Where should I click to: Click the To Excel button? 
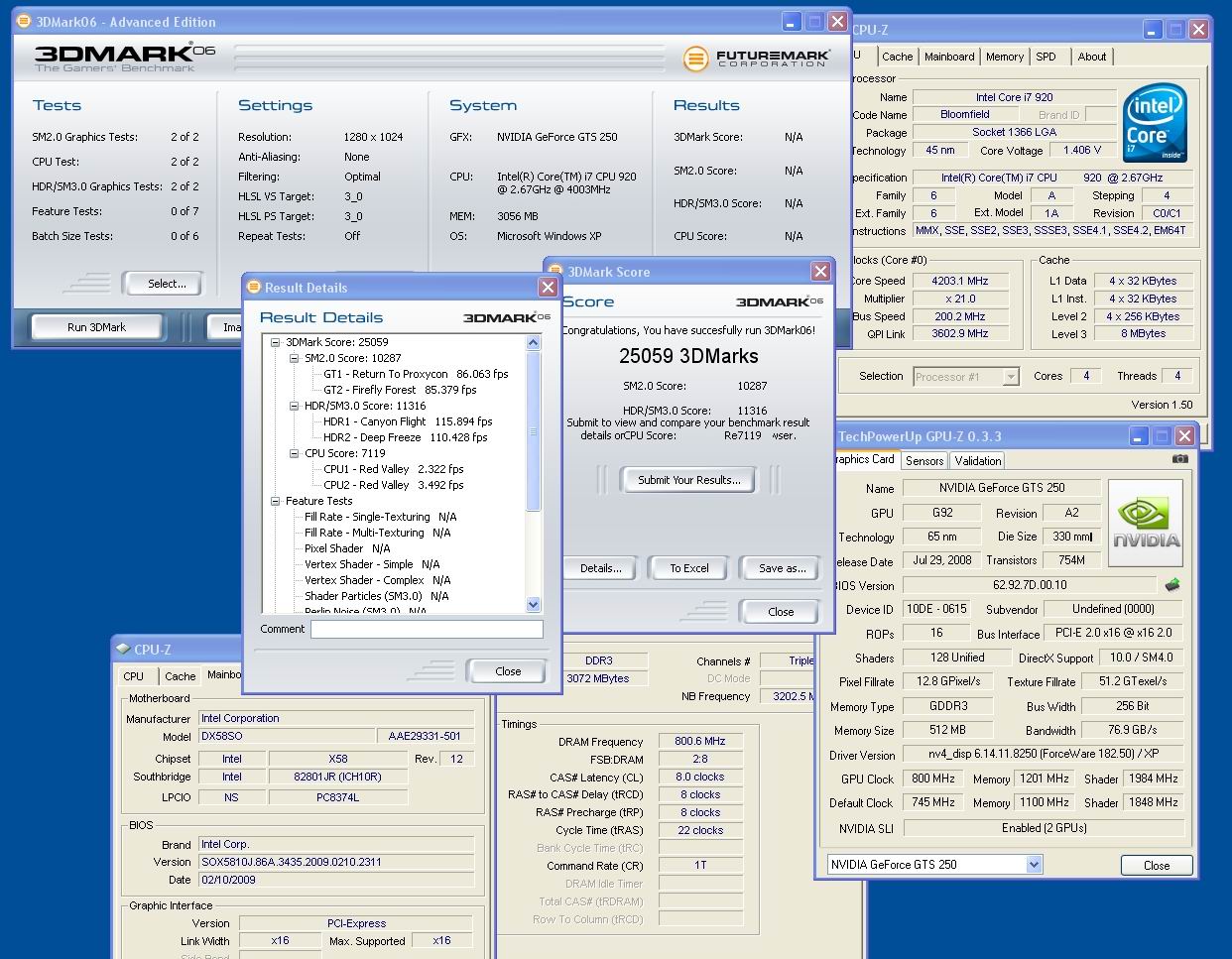[689, 568]
